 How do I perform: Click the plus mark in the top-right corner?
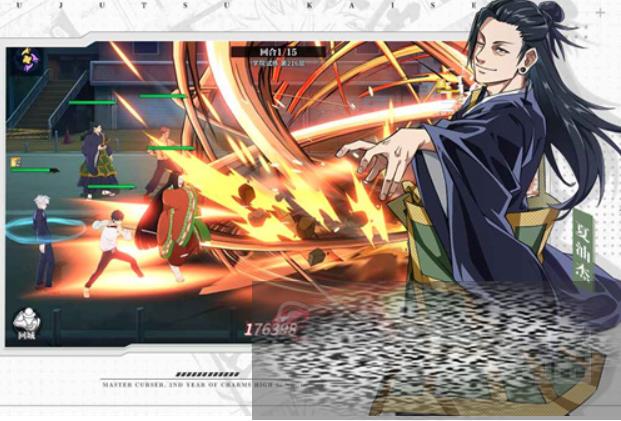pos(600,13)
